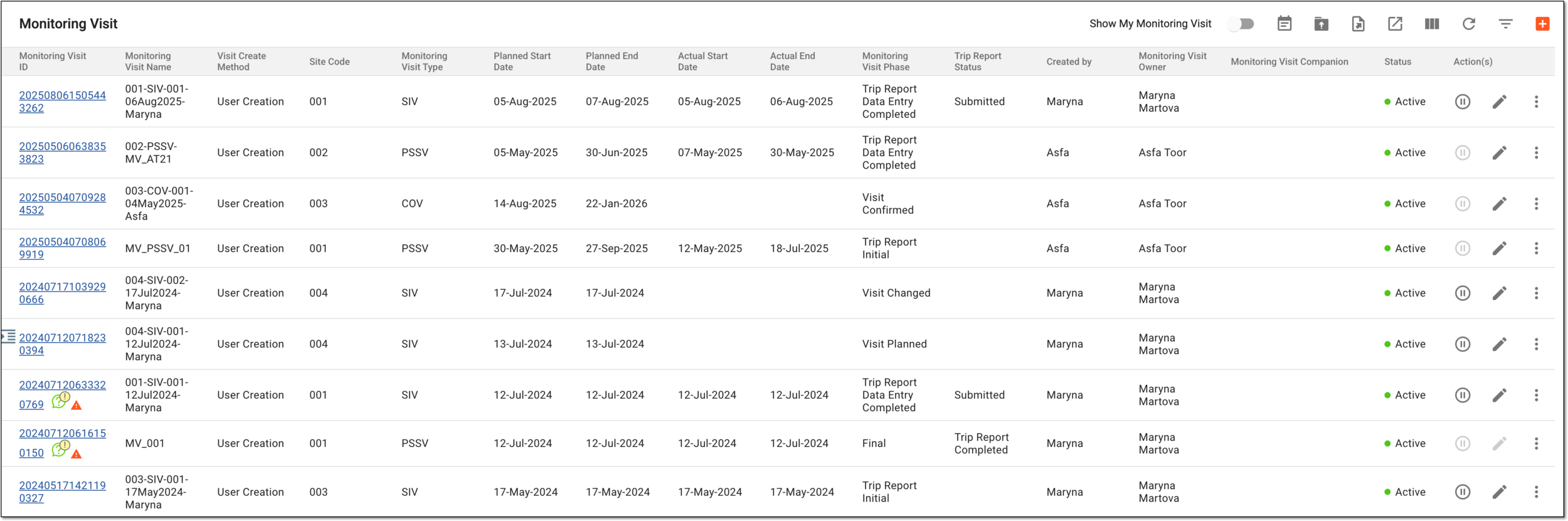Viewport: 1568px width, 521px height.
Task: Toggle Show My Monitoring Visit switch
Action: click(1241, 24)
